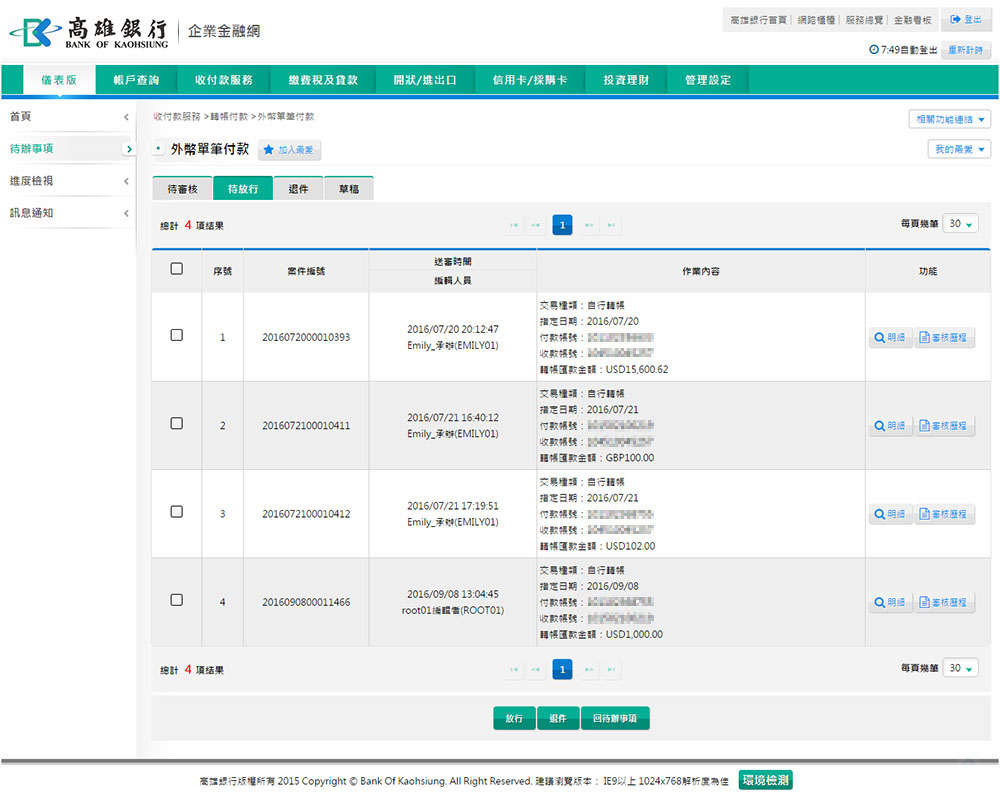Open 審核歷程 for case 2016090800011466
1000x802 pixels.
pyautogui.click(x=943, y=602)
